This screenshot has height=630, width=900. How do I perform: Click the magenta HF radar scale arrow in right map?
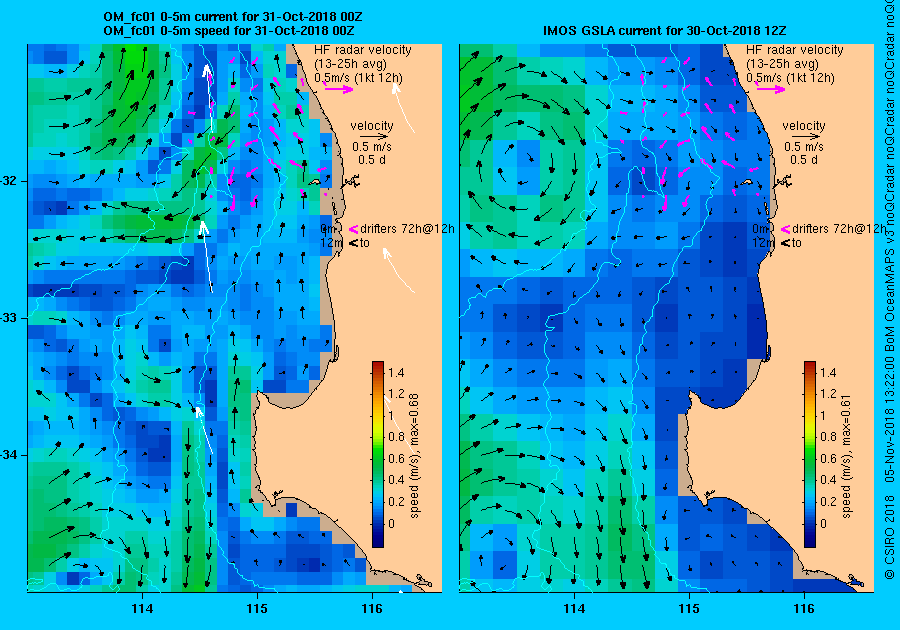[771, 89]
